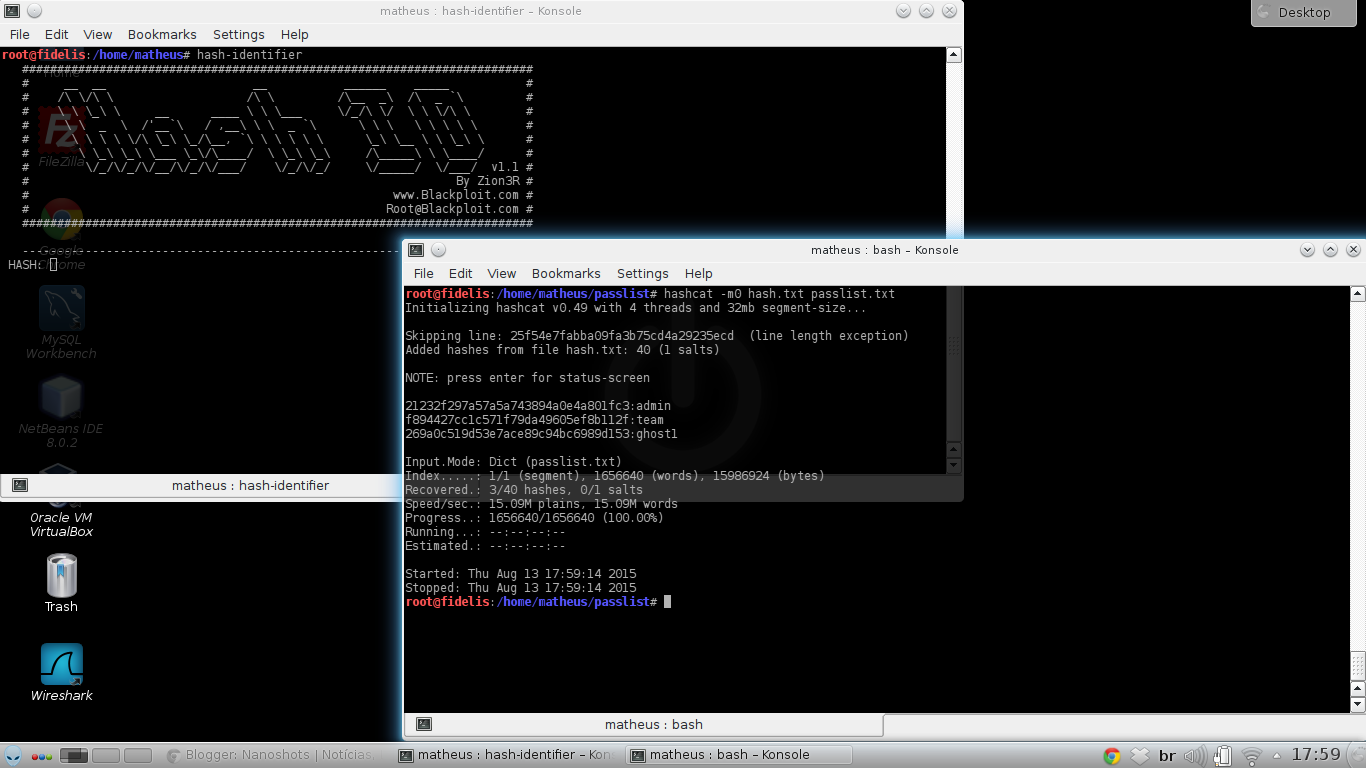Open the Bookmarks menu in the bash Konsole

coord(566,273)
